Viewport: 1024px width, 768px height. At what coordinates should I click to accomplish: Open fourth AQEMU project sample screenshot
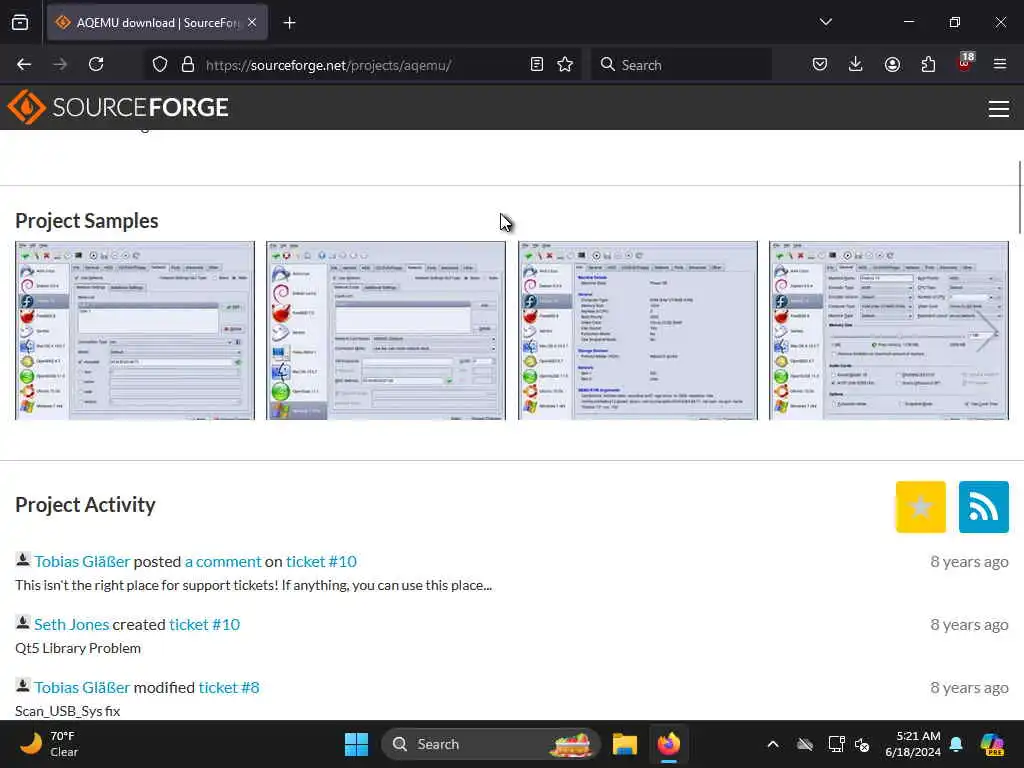point(889,330)
